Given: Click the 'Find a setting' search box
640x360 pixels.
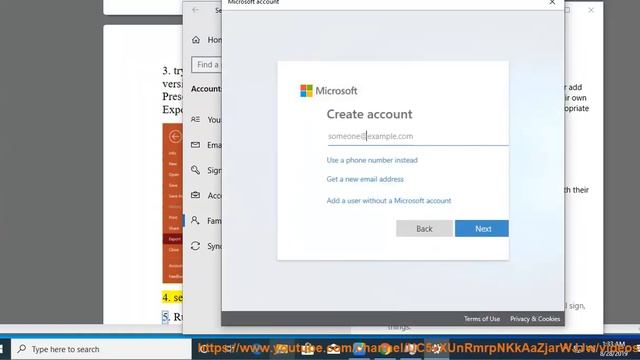Looking at the screenshot, I should [207, 65].
